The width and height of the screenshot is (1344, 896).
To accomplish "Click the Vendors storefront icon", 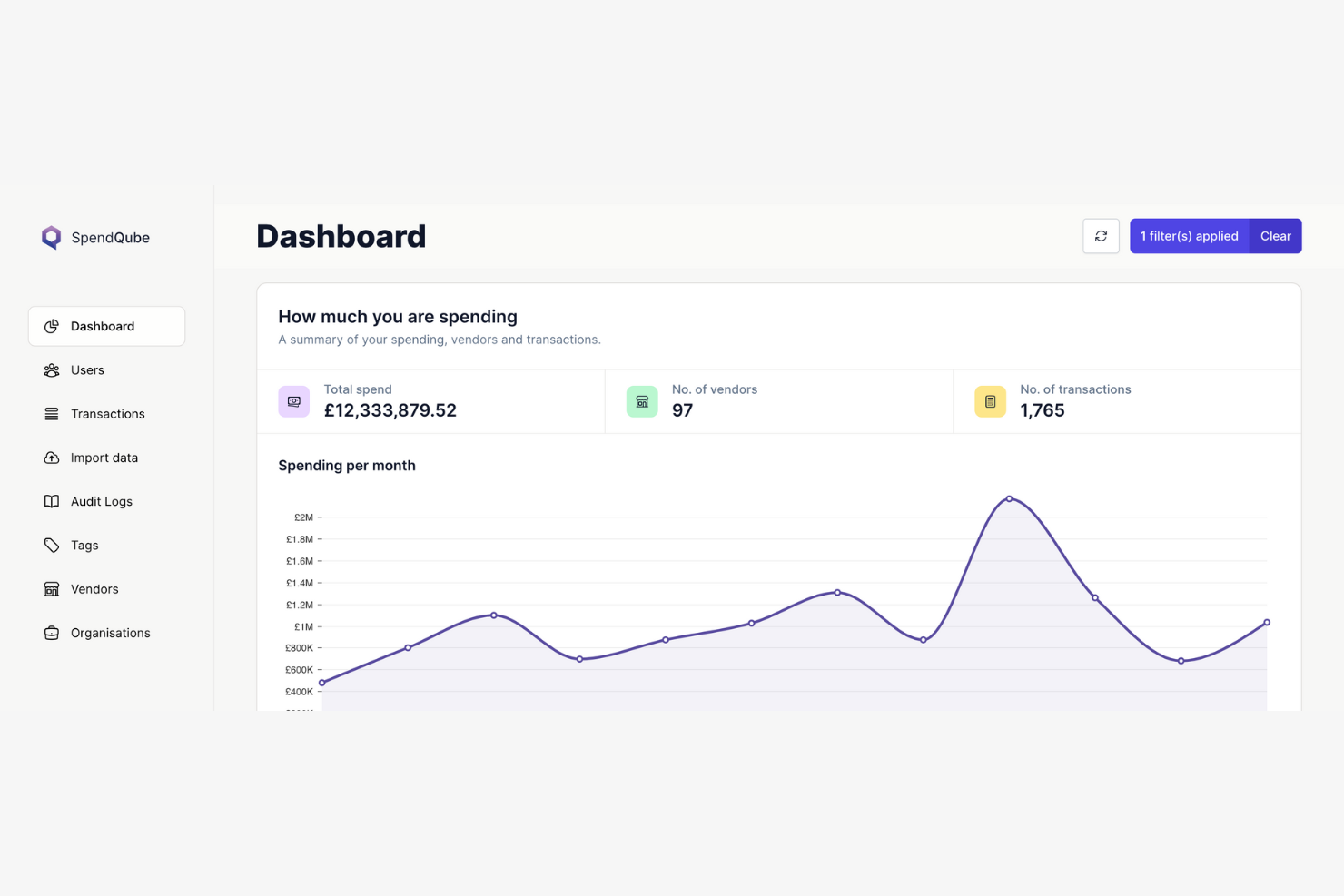I will tap(52, 589).
